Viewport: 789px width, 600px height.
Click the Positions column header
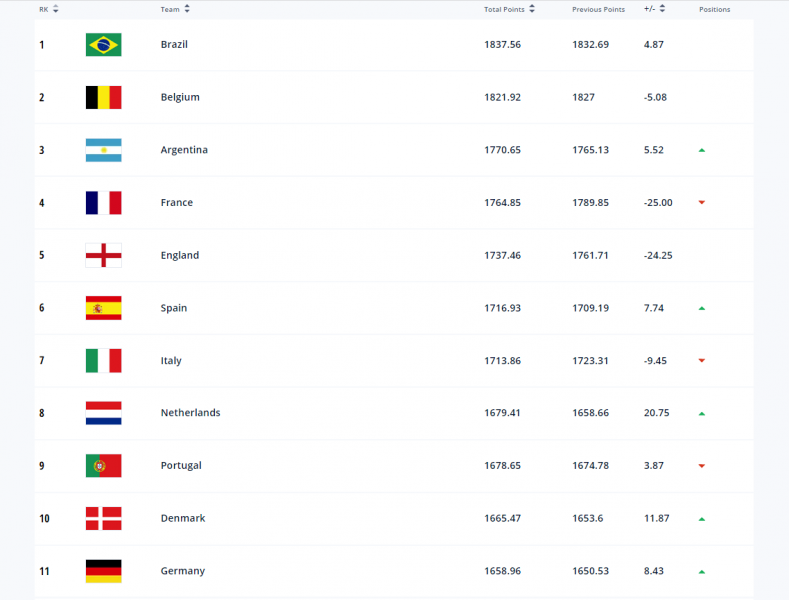tap(715, 10)
